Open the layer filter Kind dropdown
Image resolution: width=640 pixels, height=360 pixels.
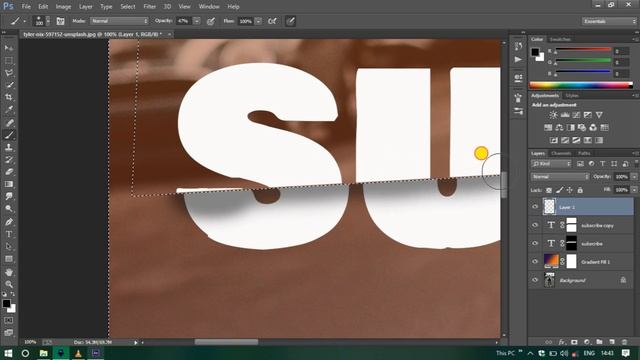point(551,164)
